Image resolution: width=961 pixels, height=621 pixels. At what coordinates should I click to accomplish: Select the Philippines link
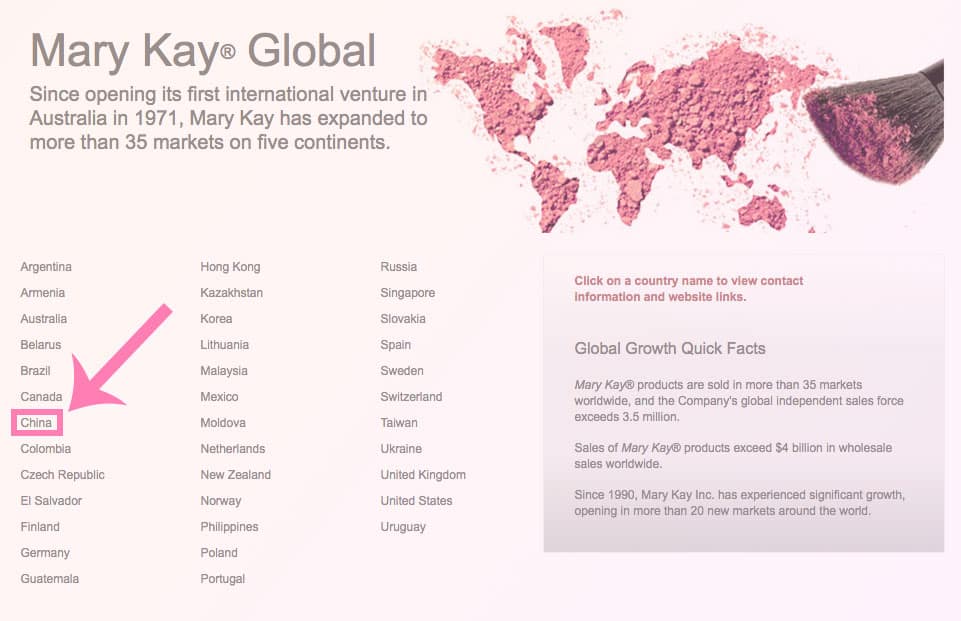pyautogui.click(x=229, y=527)
